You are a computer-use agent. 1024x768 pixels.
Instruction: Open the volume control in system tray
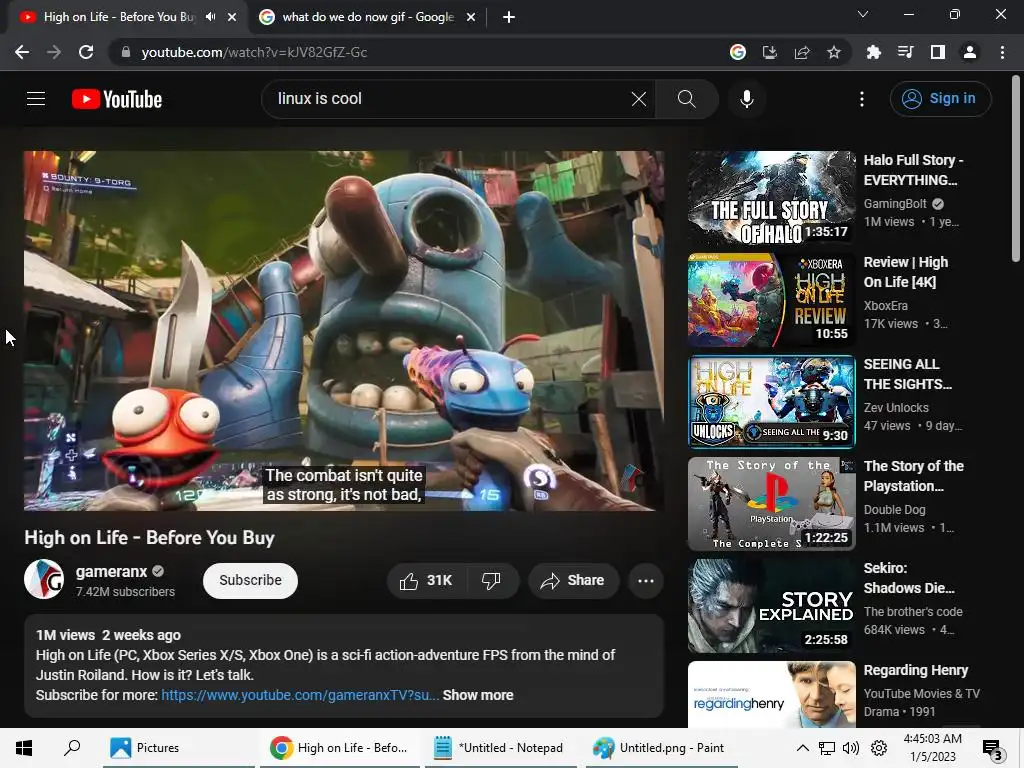click(850, 748)
